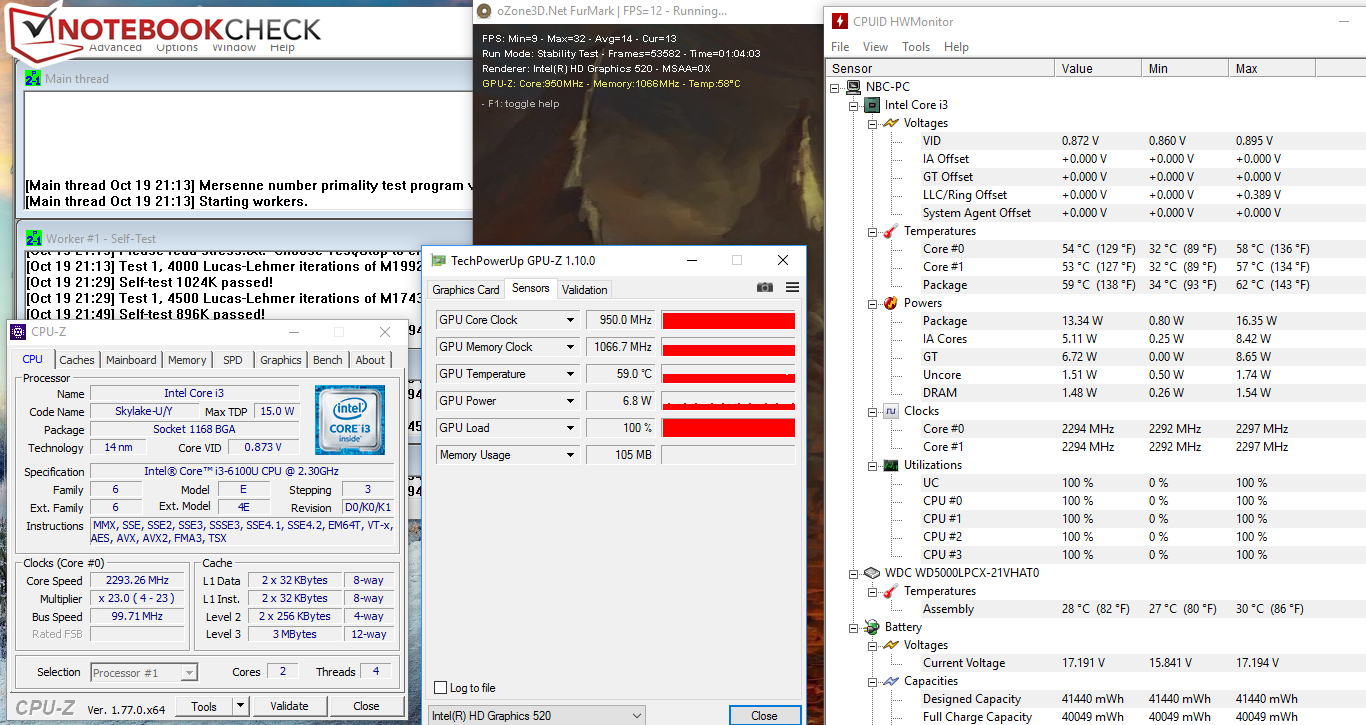Switch to the Graphics Card tab in GPU-Z
This screenshot has width=1366, height=725.
point(465,290)
